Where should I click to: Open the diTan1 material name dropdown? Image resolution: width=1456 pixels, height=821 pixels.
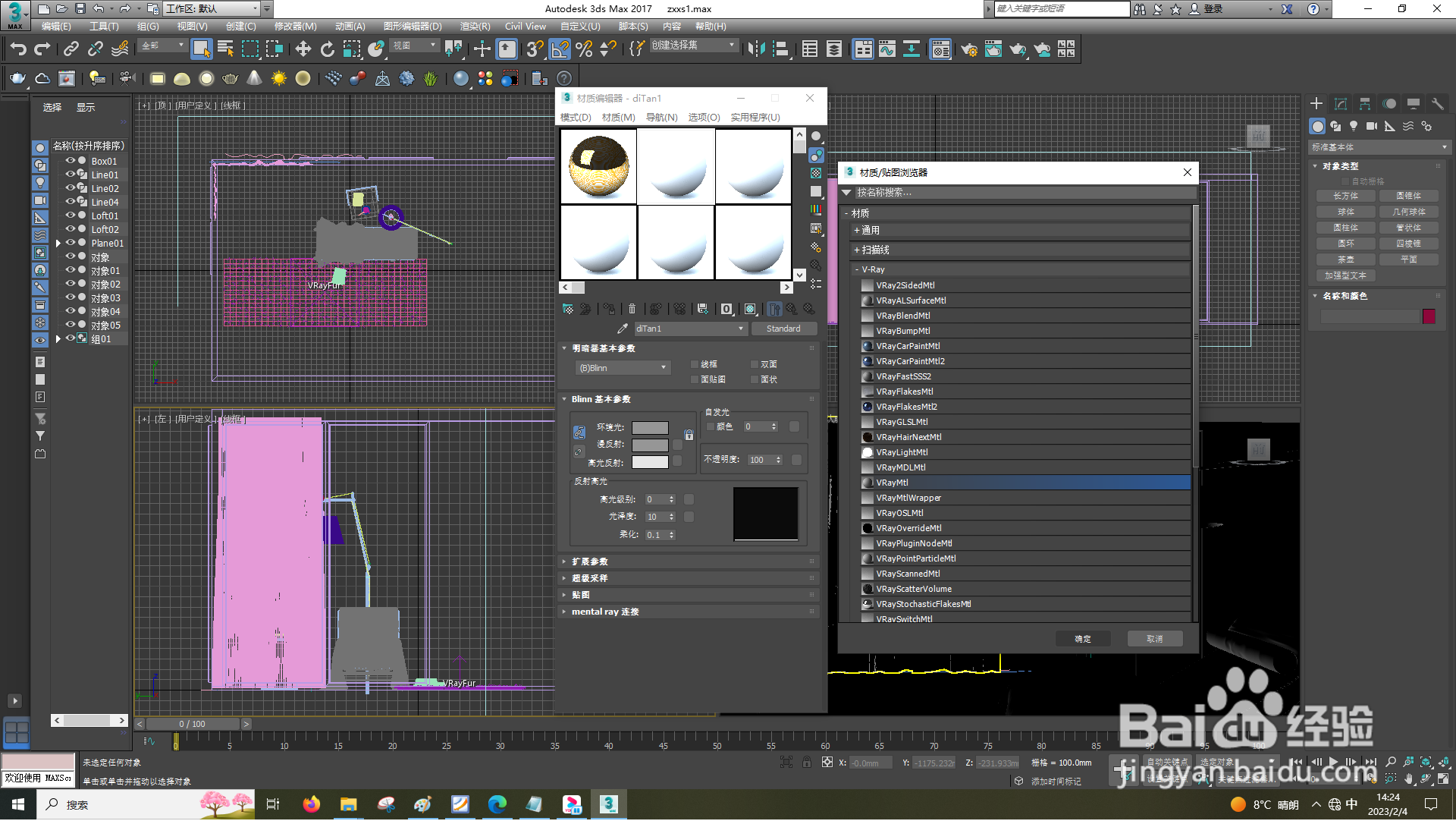coord(690,329)
